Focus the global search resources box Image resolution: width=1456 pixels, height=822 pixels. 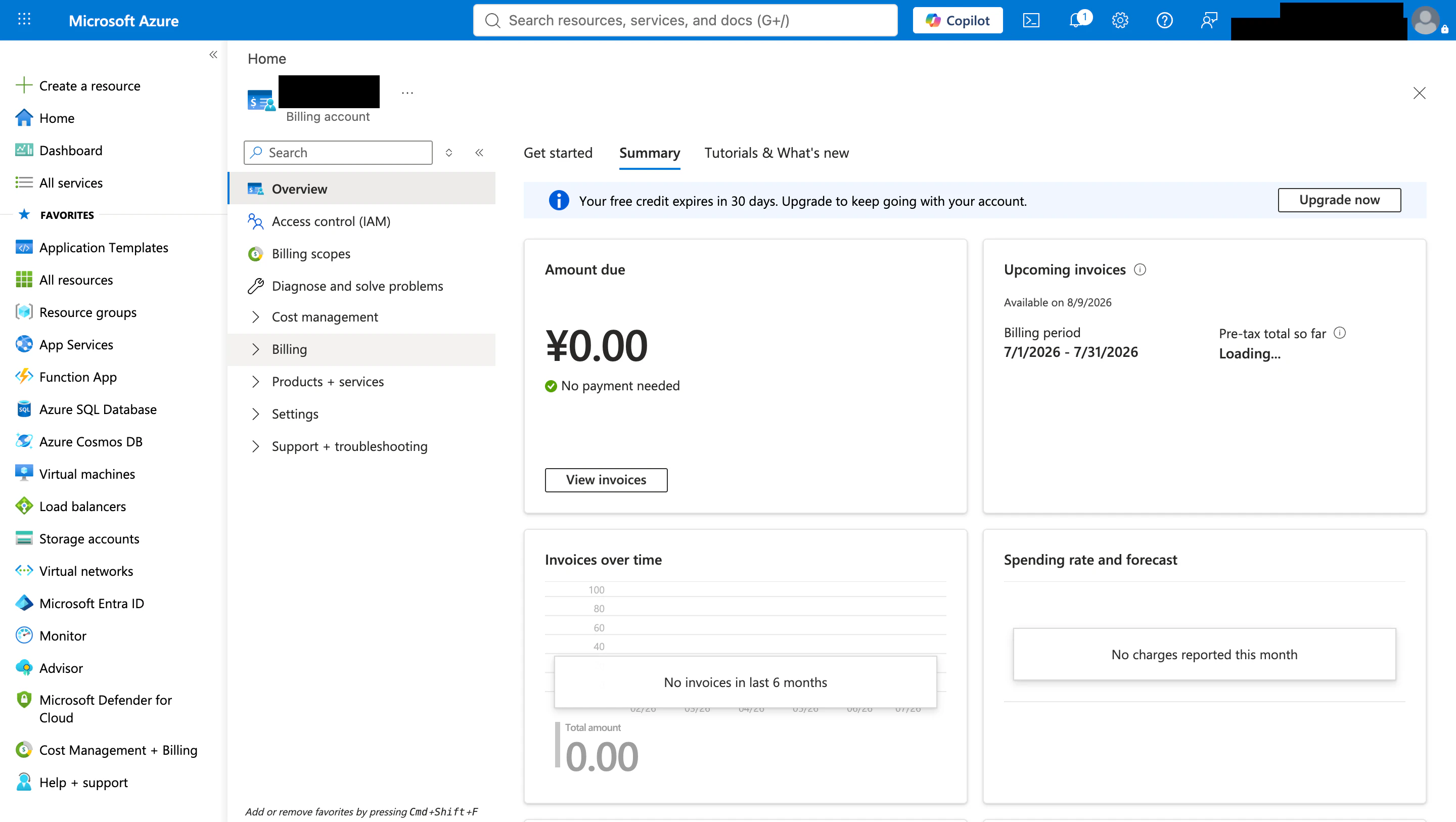685,20
